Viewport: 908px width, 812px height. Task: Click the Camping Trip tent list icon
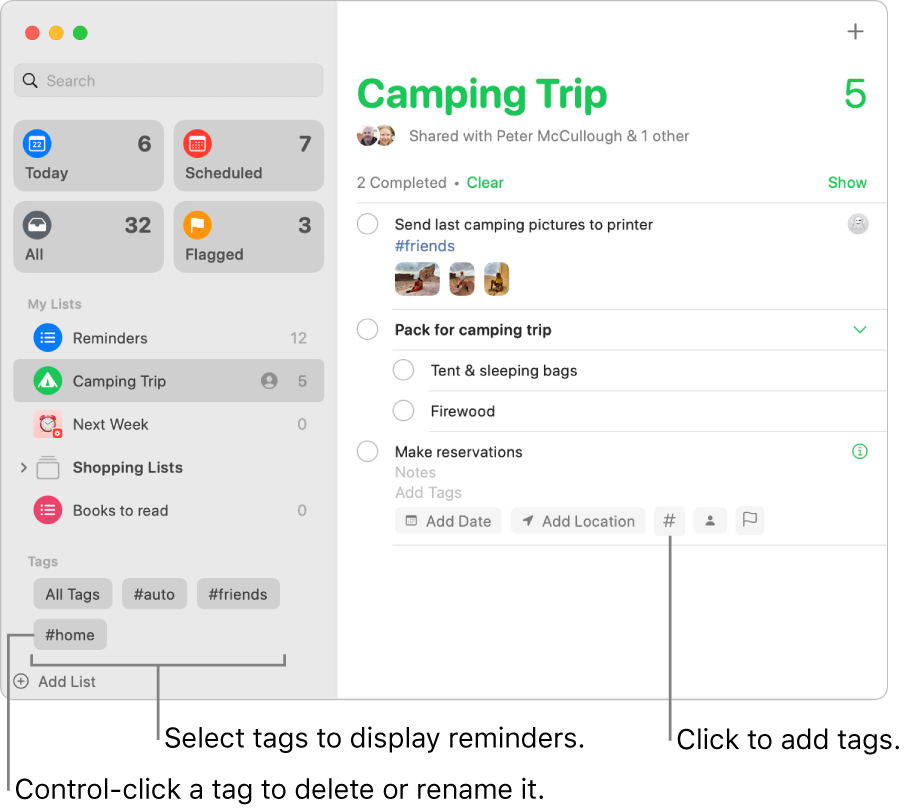point(48,381)
